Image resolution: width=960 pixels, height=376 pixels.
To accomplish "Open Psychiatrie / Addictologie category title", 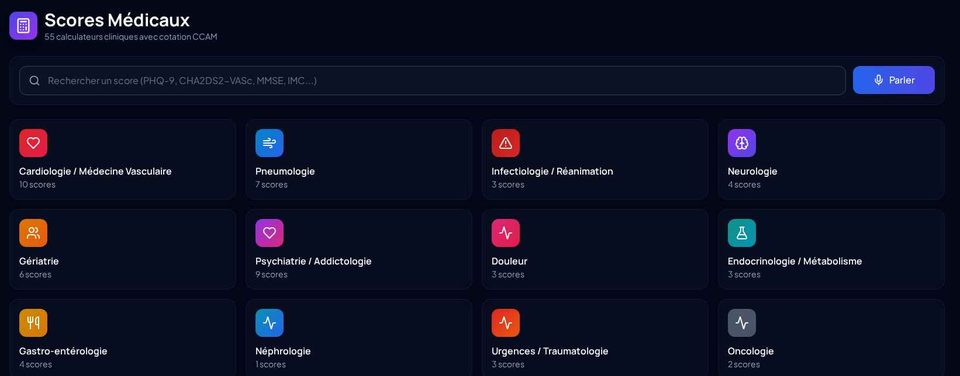I will (313, 261).
